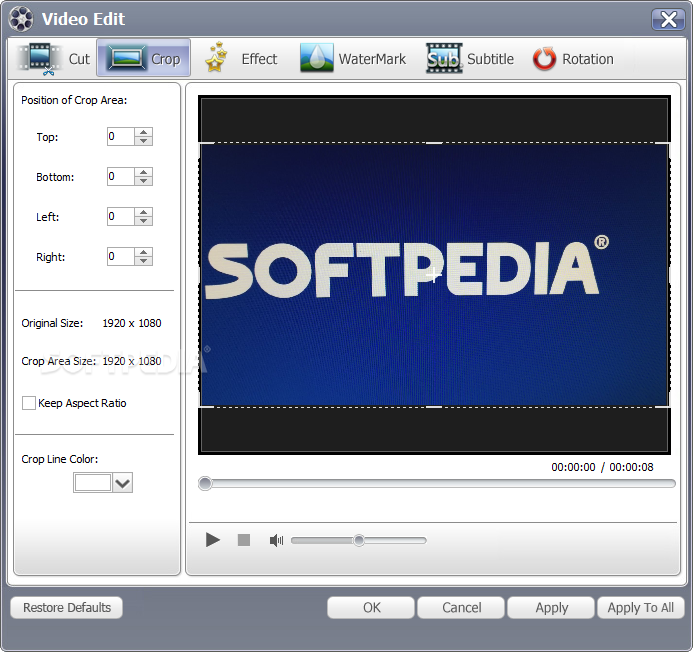Click the Right crop input field
The image size is (693, 652).
[121, 256]
